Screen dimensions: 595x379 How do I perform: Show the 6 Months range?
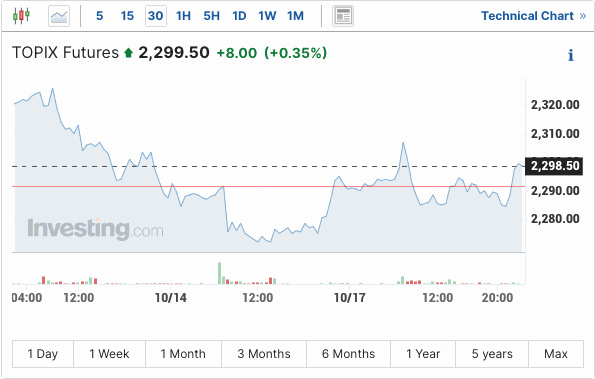pos(348,354)
